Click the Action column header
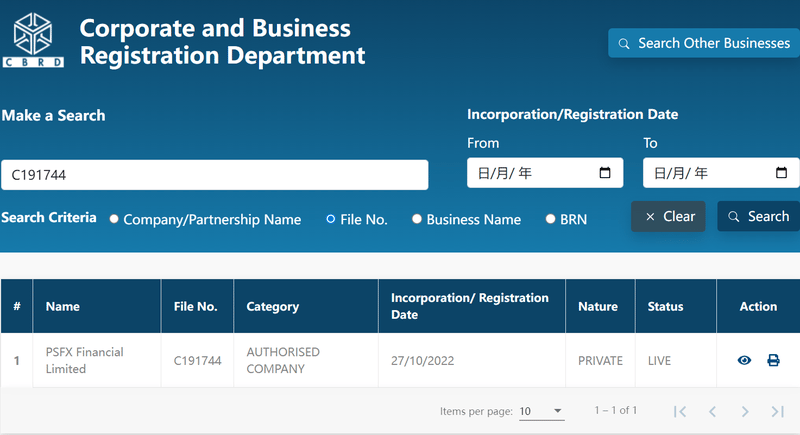The width and height of the screenshot is (800, 435). click(758, 306)
